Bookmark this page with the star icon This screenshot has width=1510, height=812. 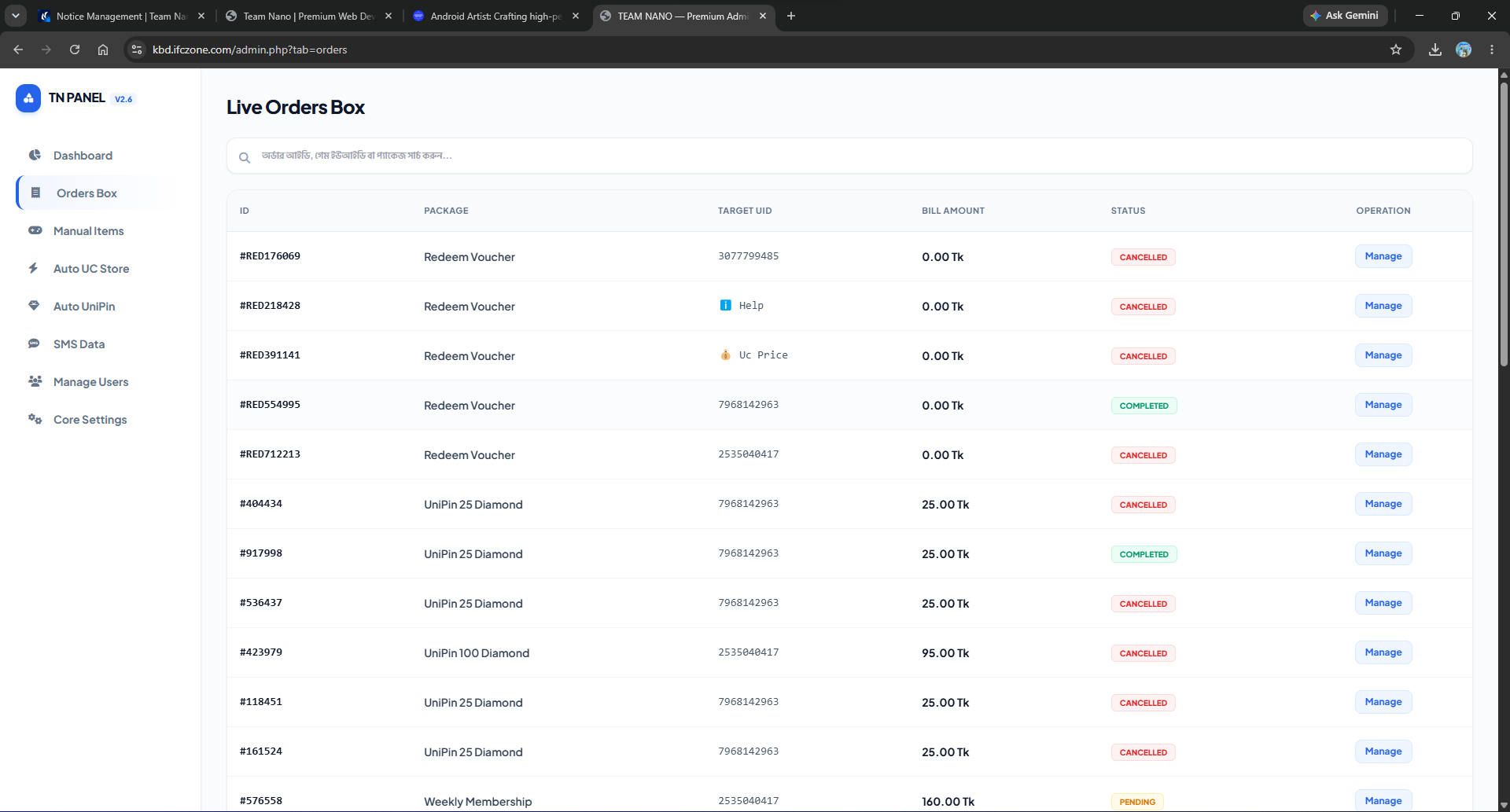[x=1396, y=50]
